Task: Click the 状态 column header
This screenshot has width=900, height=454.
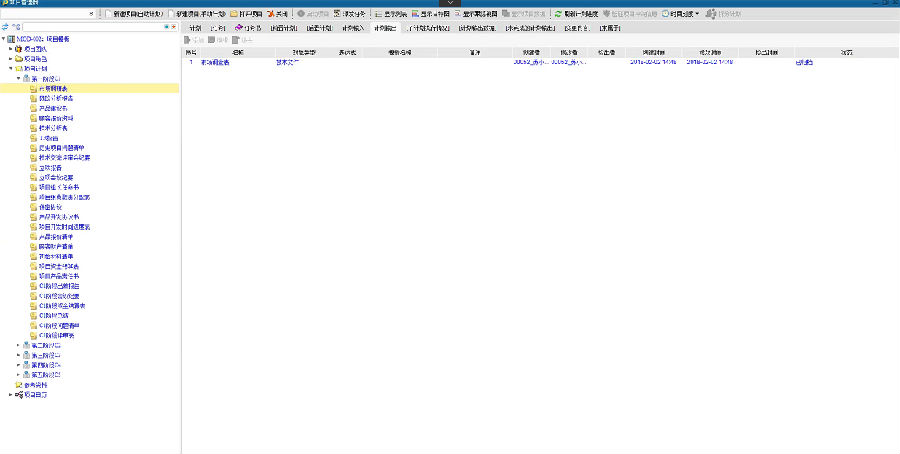Action: (847, 52)
